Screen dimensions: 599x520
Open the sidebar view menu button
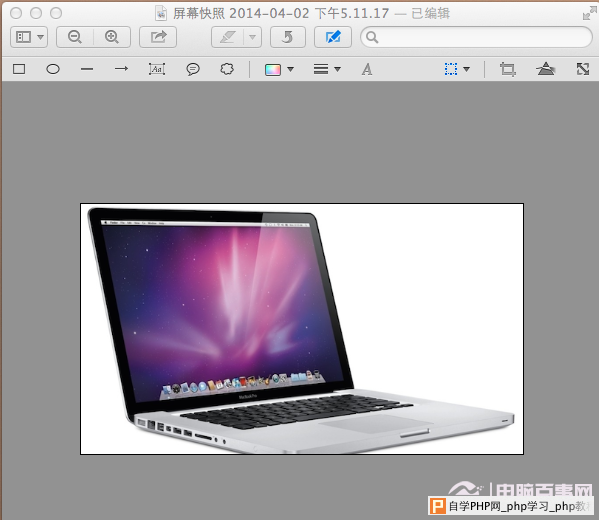29,37
